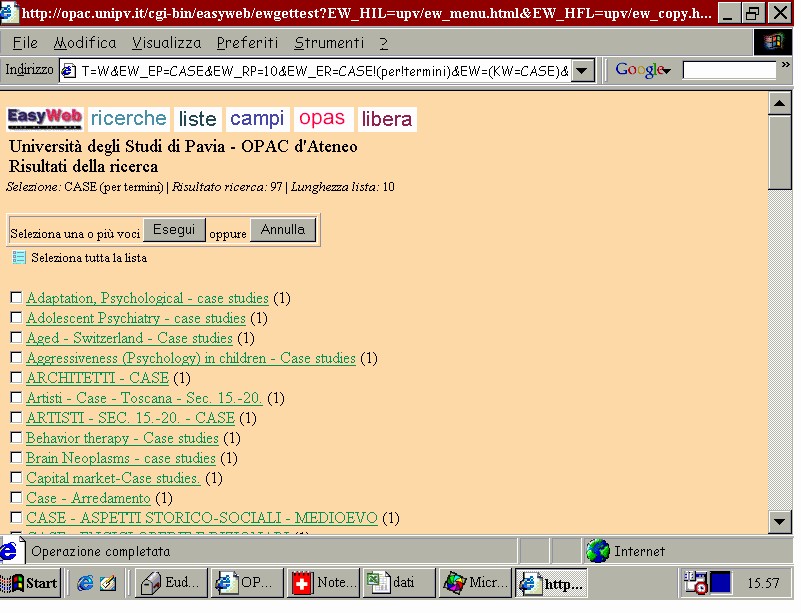Click the Esegui button

point(174,229)
